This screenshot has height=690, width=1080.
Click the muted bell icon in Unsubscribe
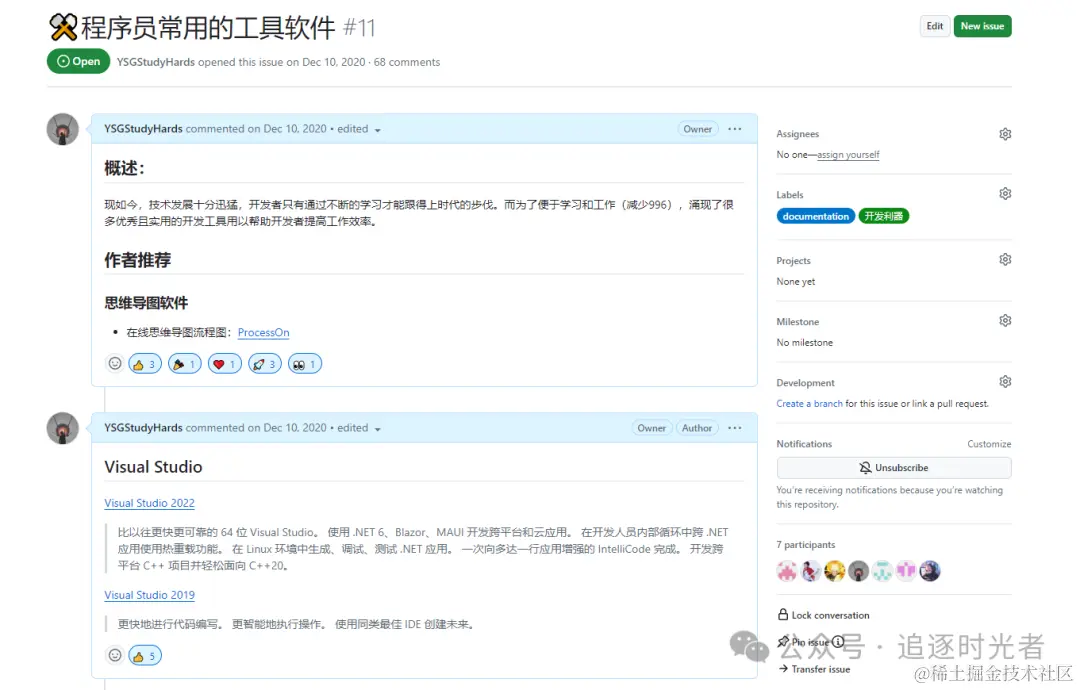865,468
